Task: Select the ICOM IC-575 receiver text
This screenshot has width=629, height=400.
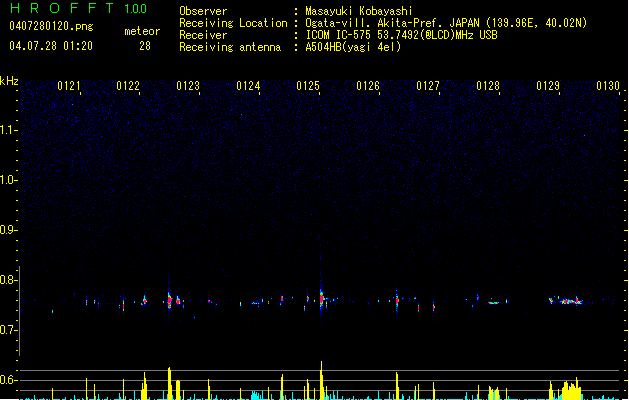Action: 401,35
